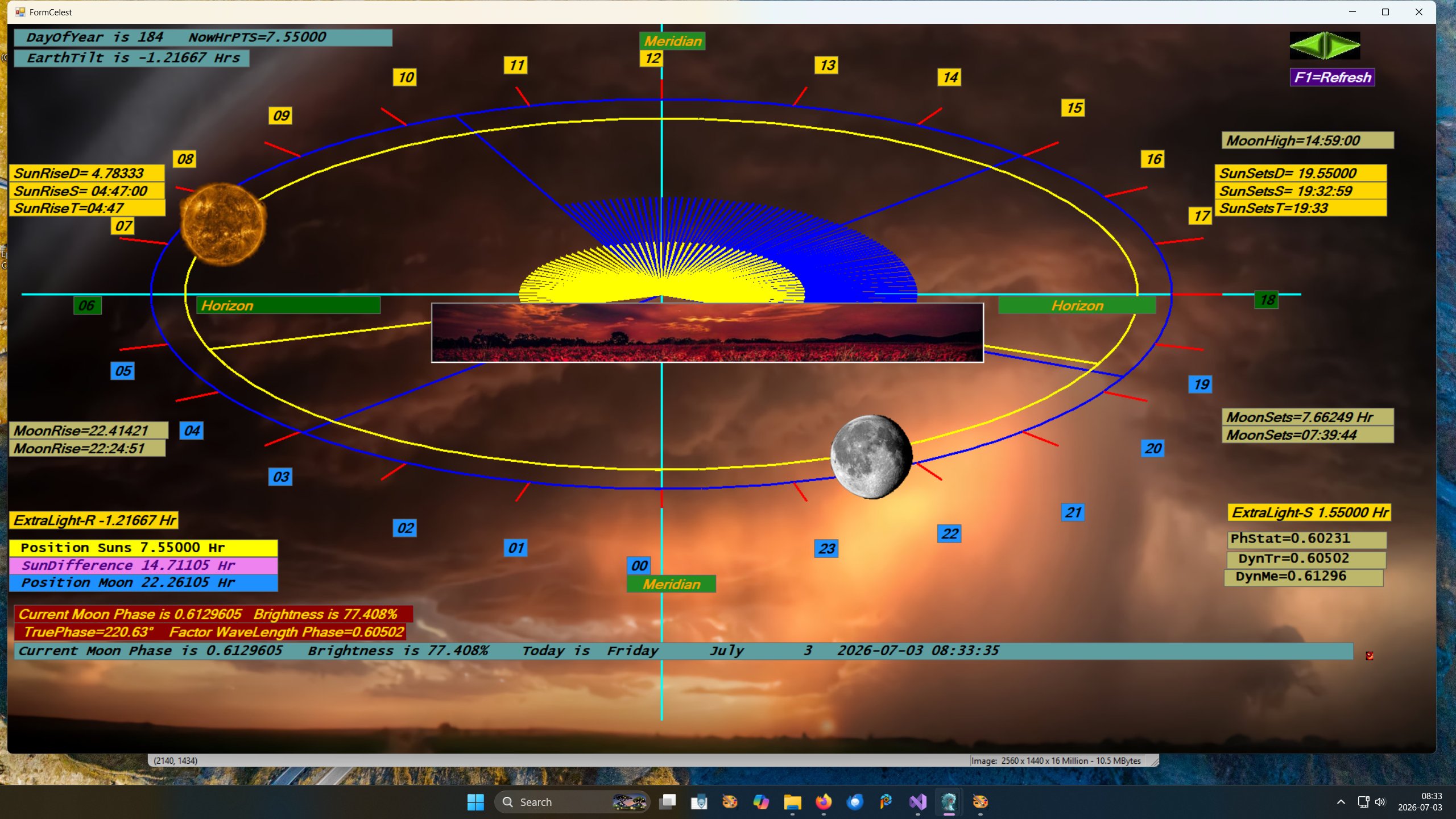Show hidden system tray icons chevron

pyautogui.click(x=1341, y=802)
